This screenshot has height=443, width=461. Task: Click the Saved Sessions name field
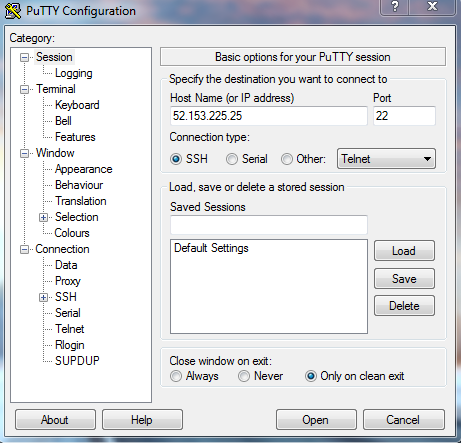tap(269, 225)
